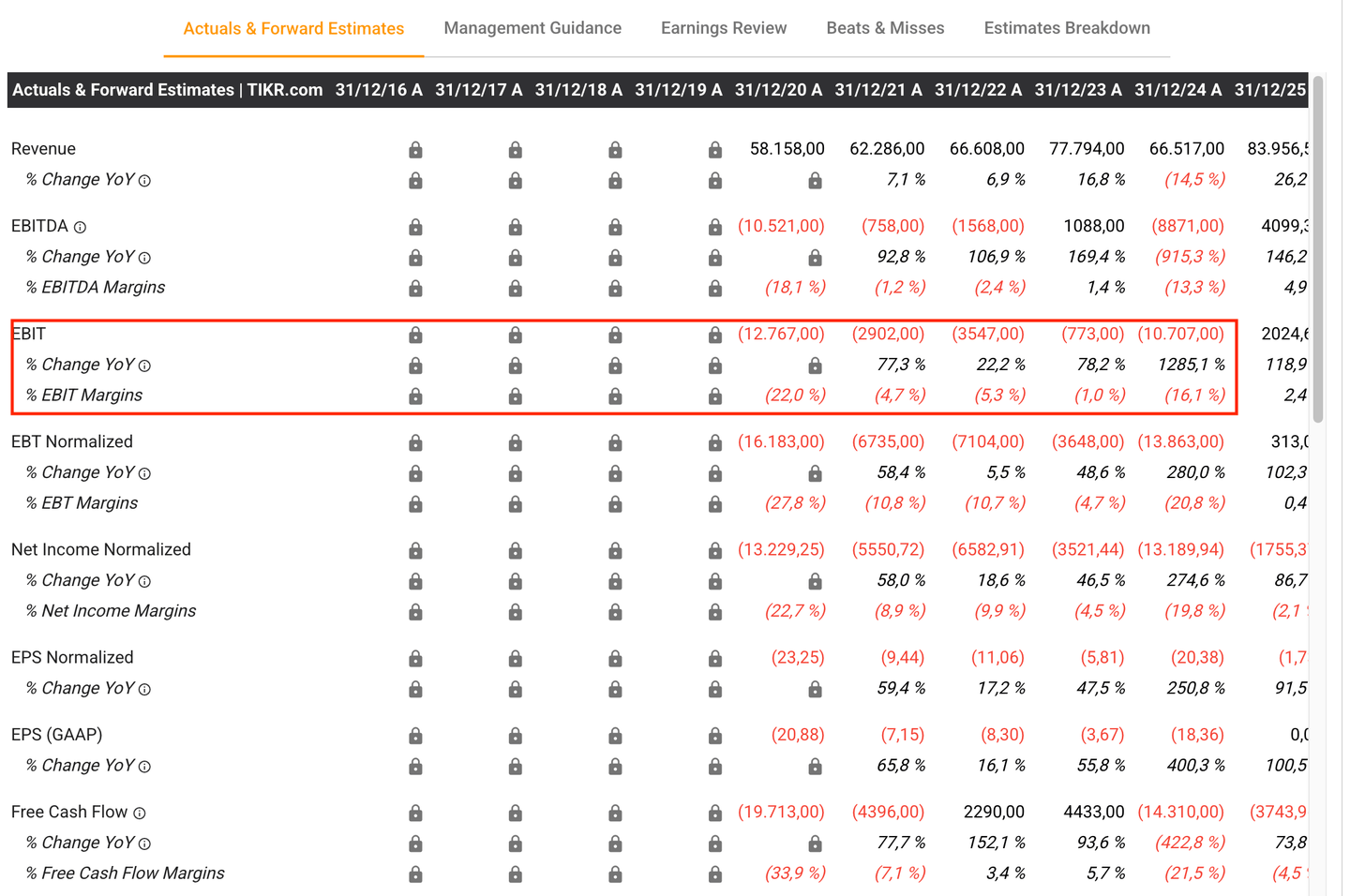Screen dimensions: 1350x896
Task: Select the Actuals & Forward Estimates tab
Action: (293, 29)
